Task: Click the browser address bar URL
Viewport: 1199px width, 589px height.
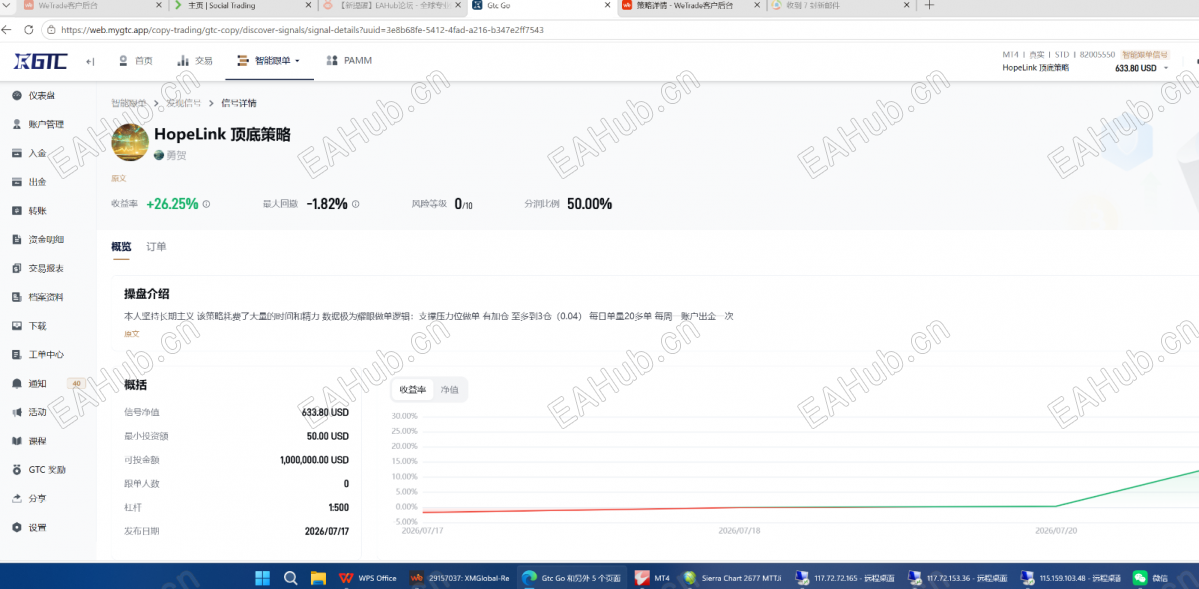Action: [x=302, y=30]
